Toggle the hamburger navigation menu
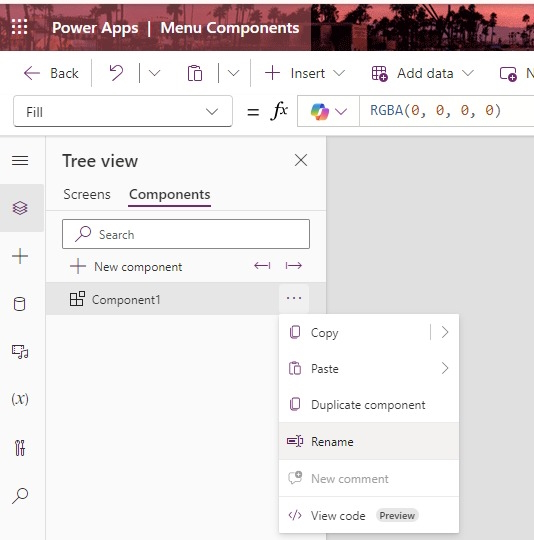534x540 pixels. tap(20, 160)
